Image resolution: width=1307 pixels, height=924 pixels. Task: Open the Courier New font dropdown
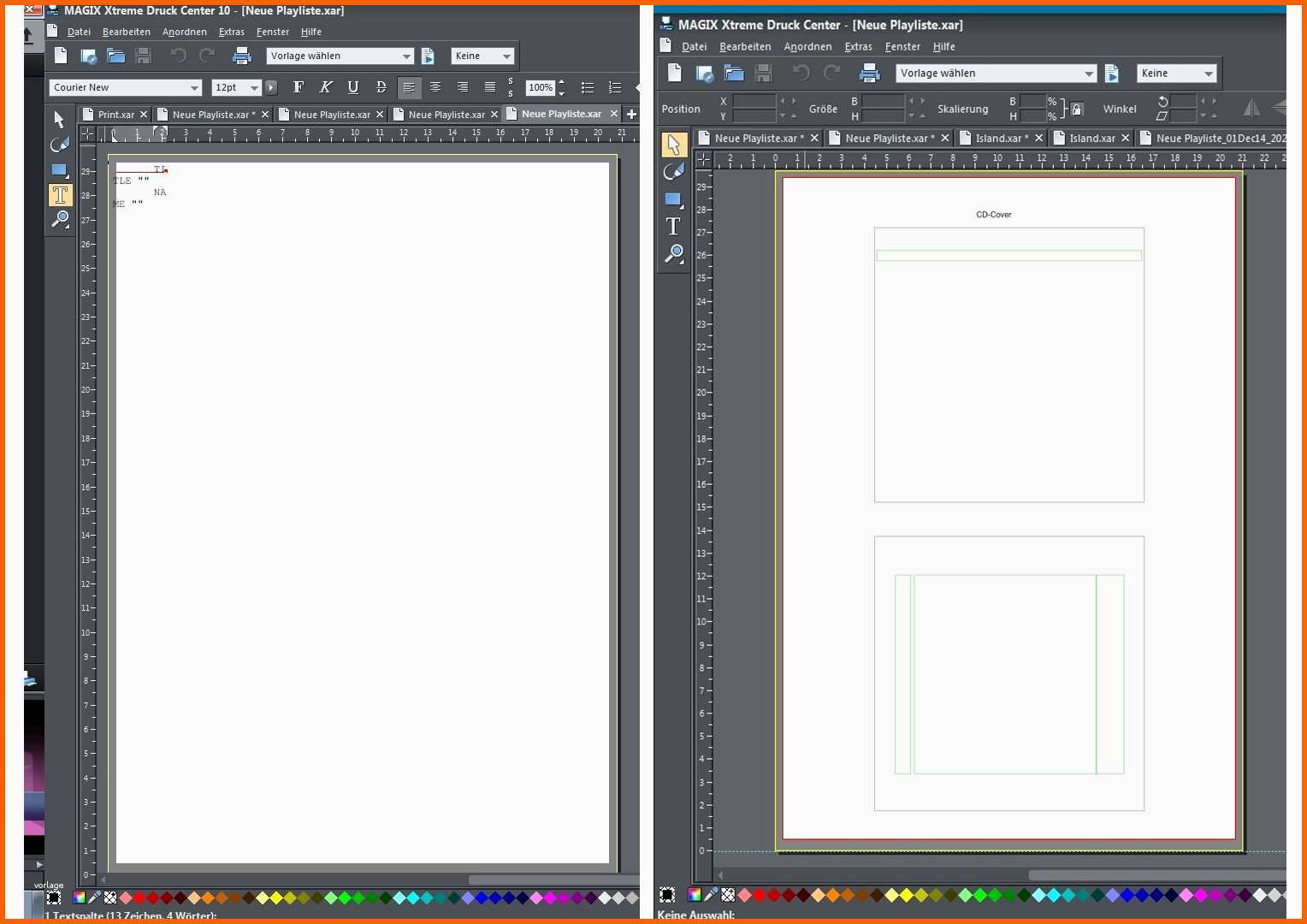[125, 87]
